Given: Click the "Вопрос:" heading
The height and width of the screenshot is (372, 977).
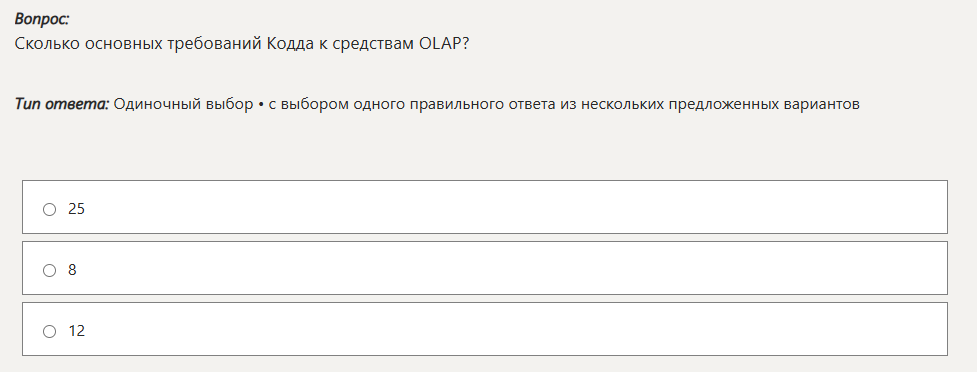Looking at the screenshot, I should click(x=42, y=19).
